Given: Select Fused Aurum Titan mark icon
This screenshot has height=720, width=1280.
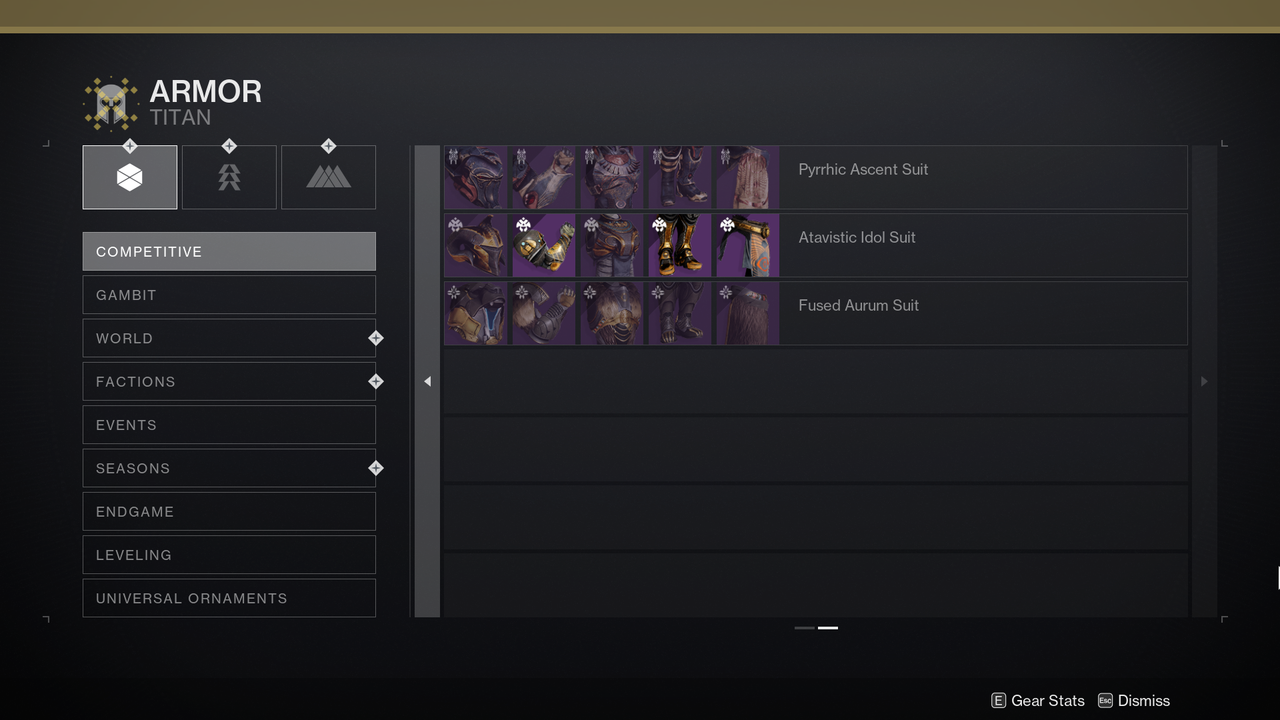Looking at the screenshot, I should pyautogui.click(x=748, y=313).
